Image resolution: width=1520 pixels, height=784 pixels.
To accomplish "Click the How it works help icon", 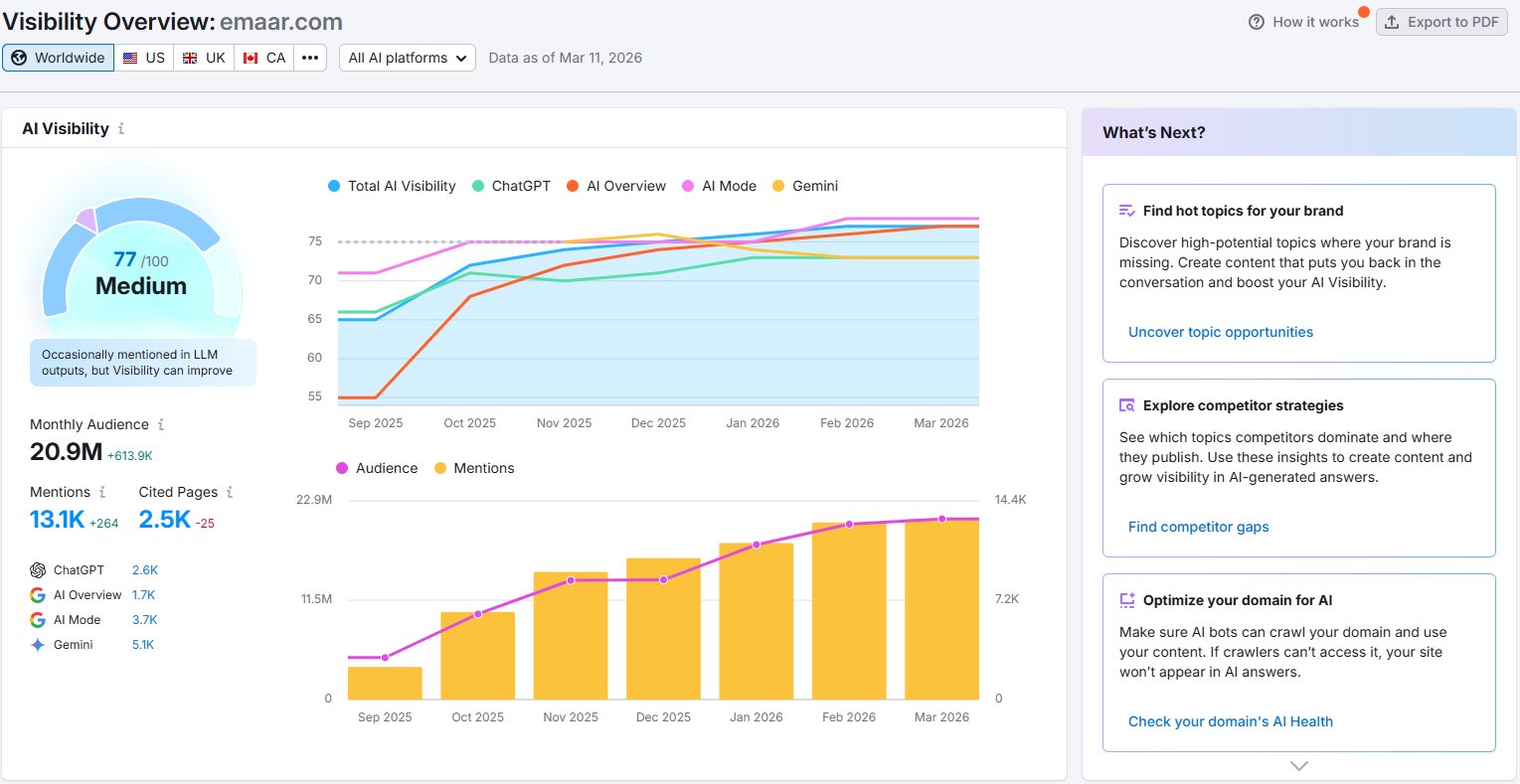I will [x=1257, y=22].
